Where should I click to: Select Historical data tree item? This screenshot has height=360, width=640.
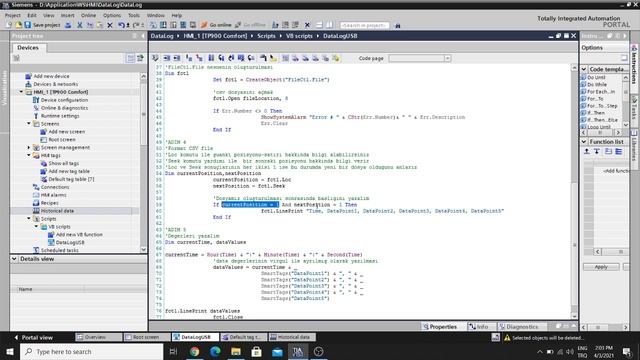click(57, 211)
